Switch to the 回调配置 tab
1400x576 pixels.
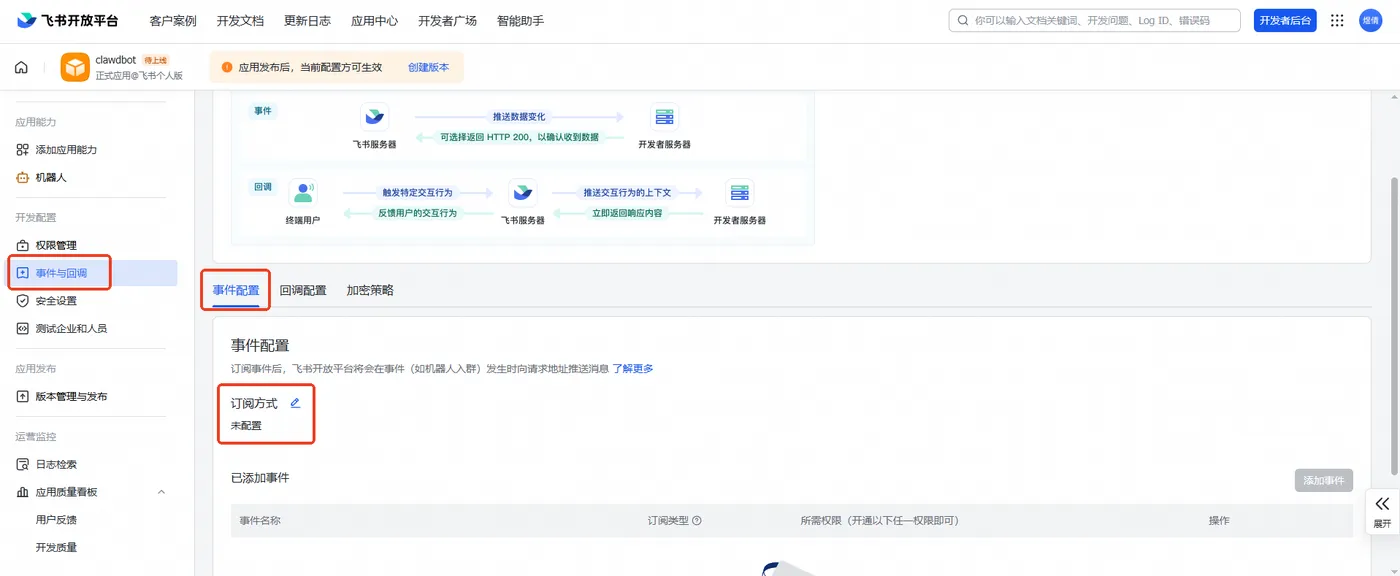click(303, 291)
